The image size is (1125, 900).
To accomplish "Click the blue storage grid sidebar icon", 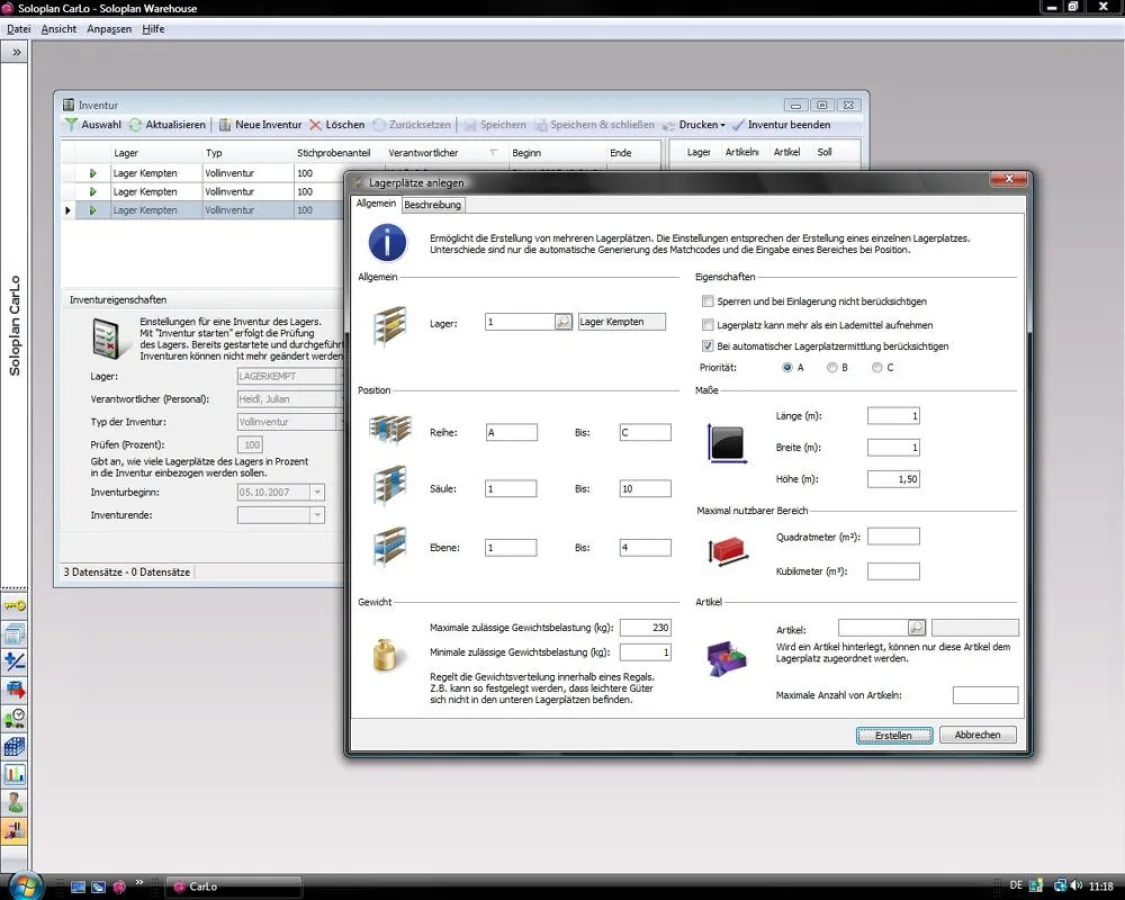I will (14, 746).
